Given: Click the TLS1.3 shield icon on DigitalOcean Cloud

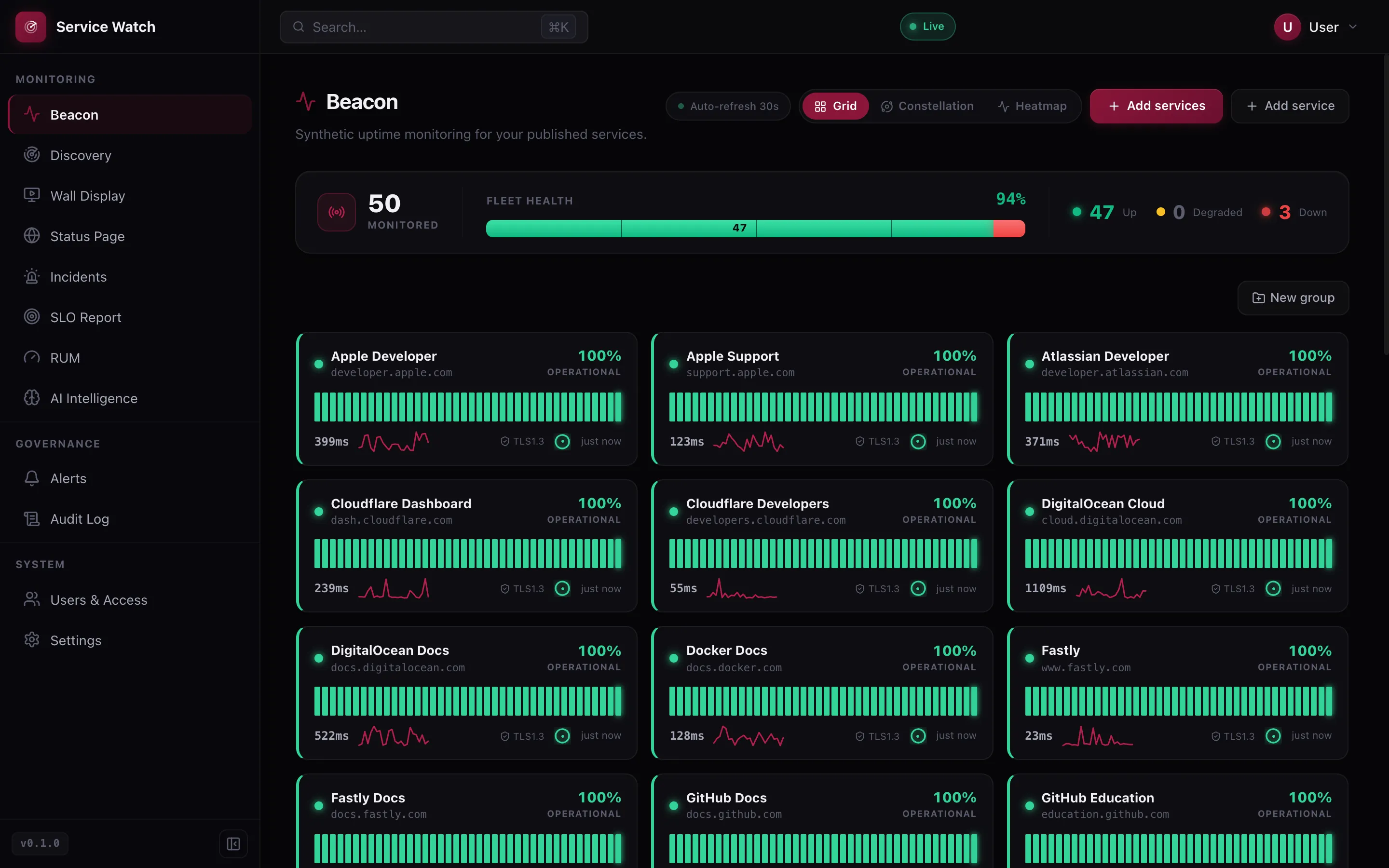Looking at the screenshot, I should click(x=1216, y=589).
